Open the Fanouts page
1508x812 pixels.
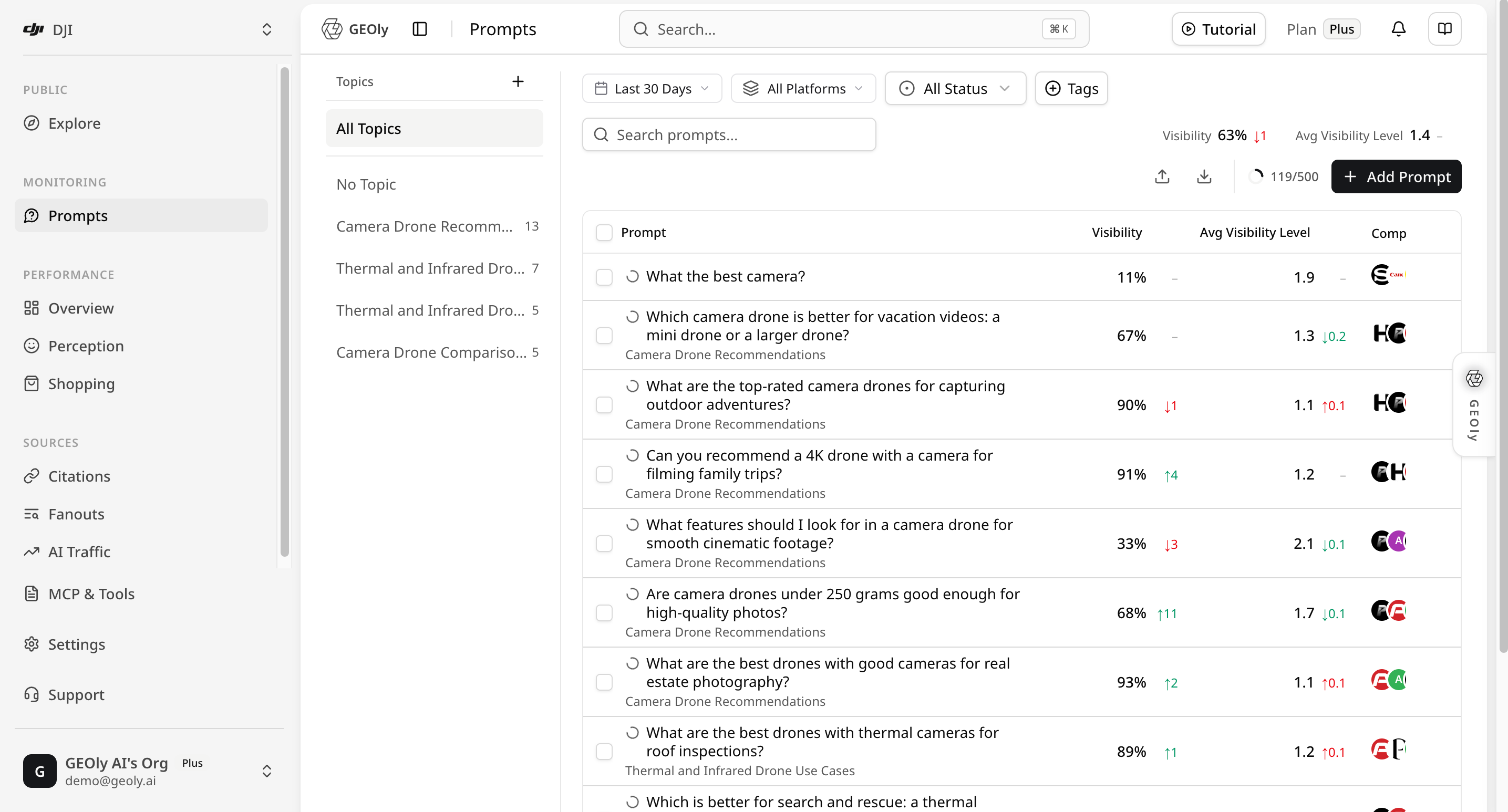[141, 514]
